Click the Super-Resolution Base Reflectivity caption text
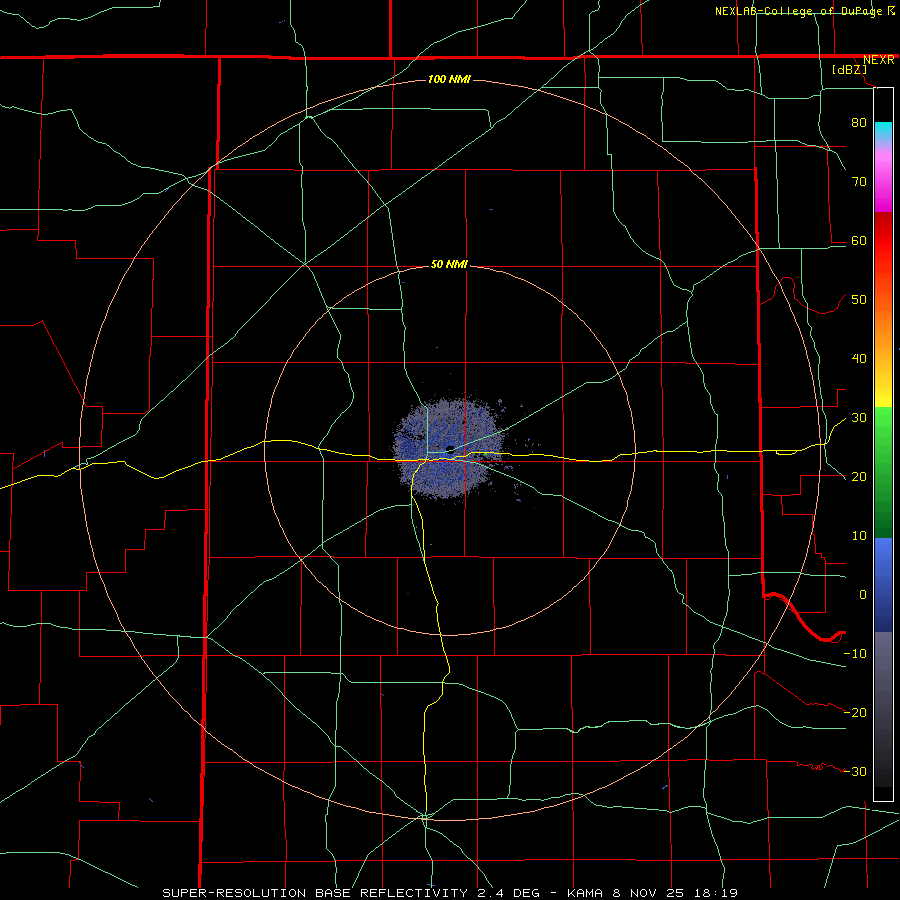This screenshot has width=900, height=900. (x=449, y=893)
